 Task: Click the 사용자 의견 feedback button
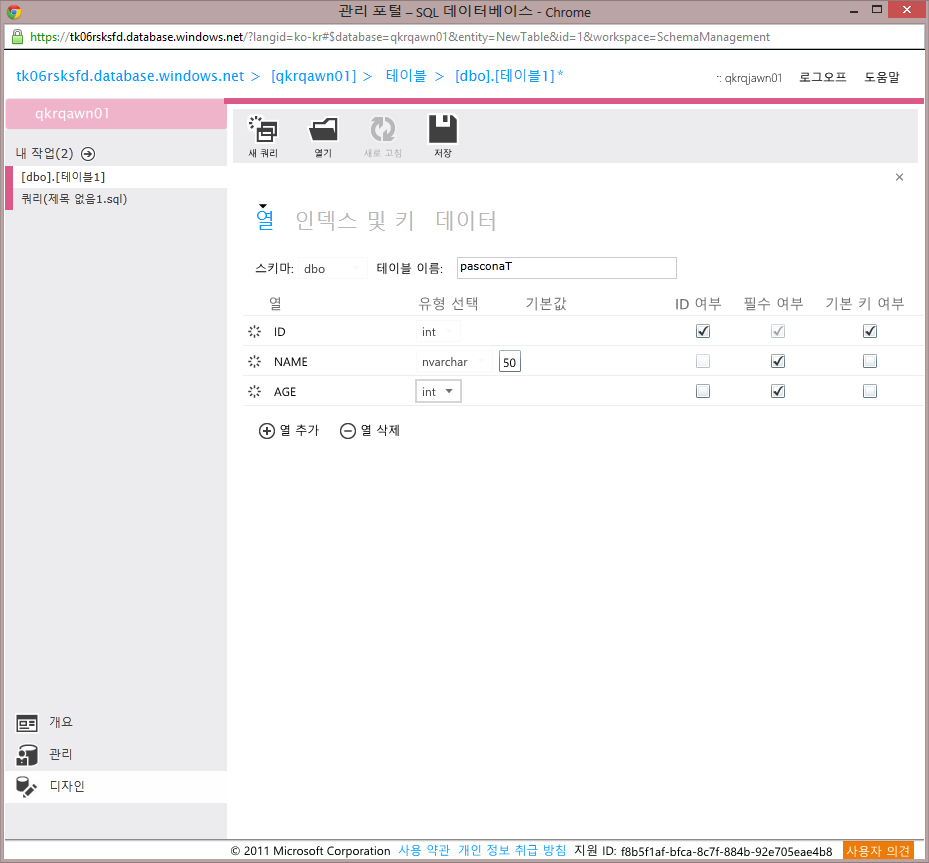coord(878,851)
